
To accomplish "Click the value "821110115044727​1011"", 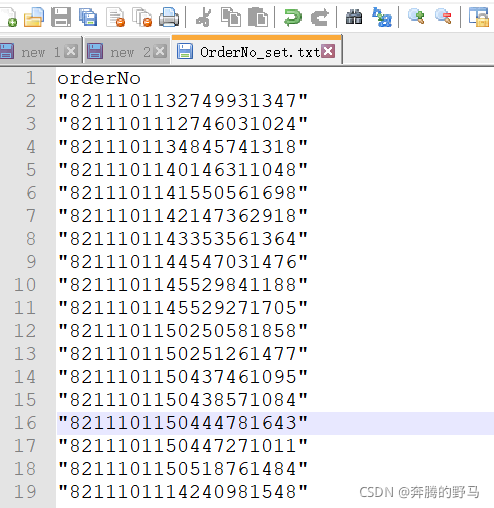I will 183,446.
